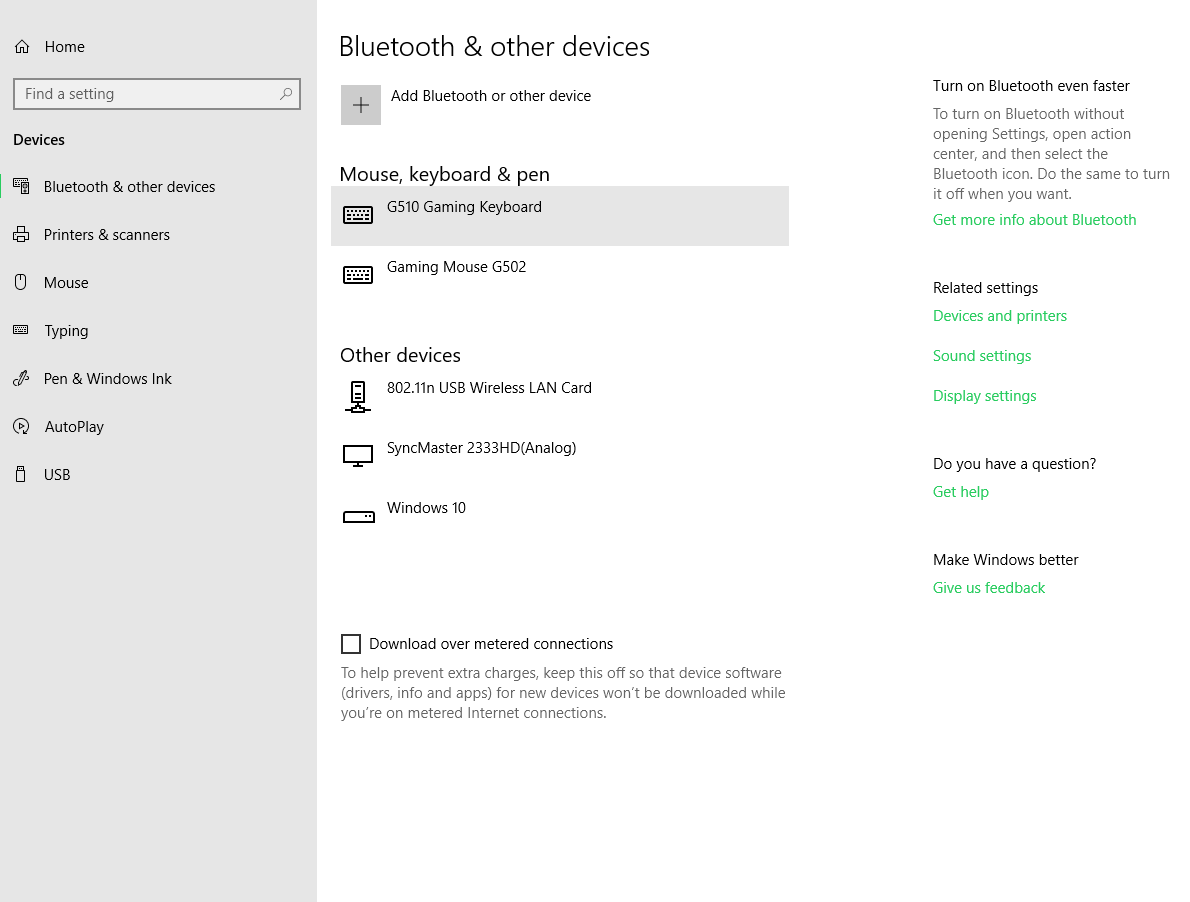Open Devices and printers link
1190x902 pixels.
click(x=1000, y=316)
